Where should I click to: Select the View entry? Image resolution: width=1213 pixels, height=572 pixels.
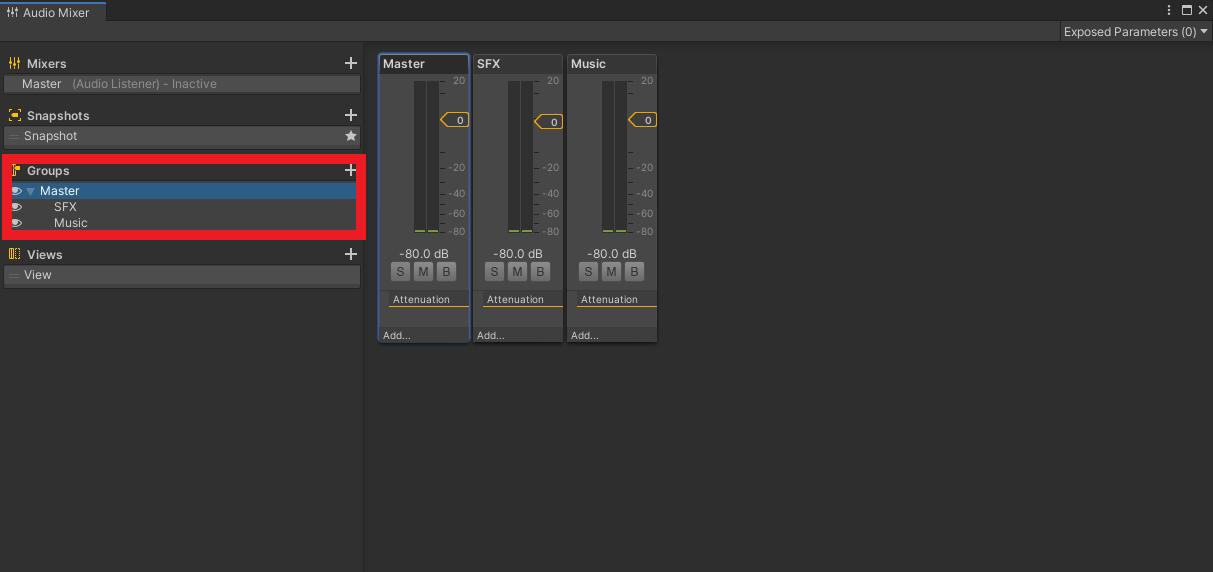coord(182,275)
